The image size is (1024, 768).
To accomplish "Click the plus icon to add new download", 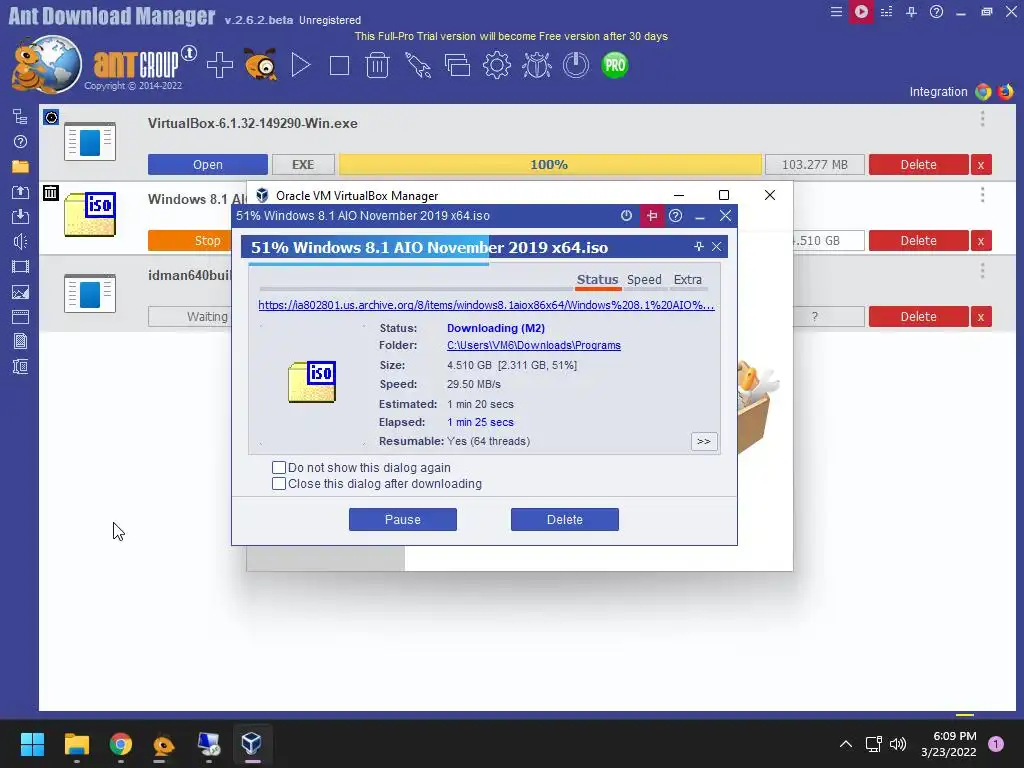I will point(219,65).
